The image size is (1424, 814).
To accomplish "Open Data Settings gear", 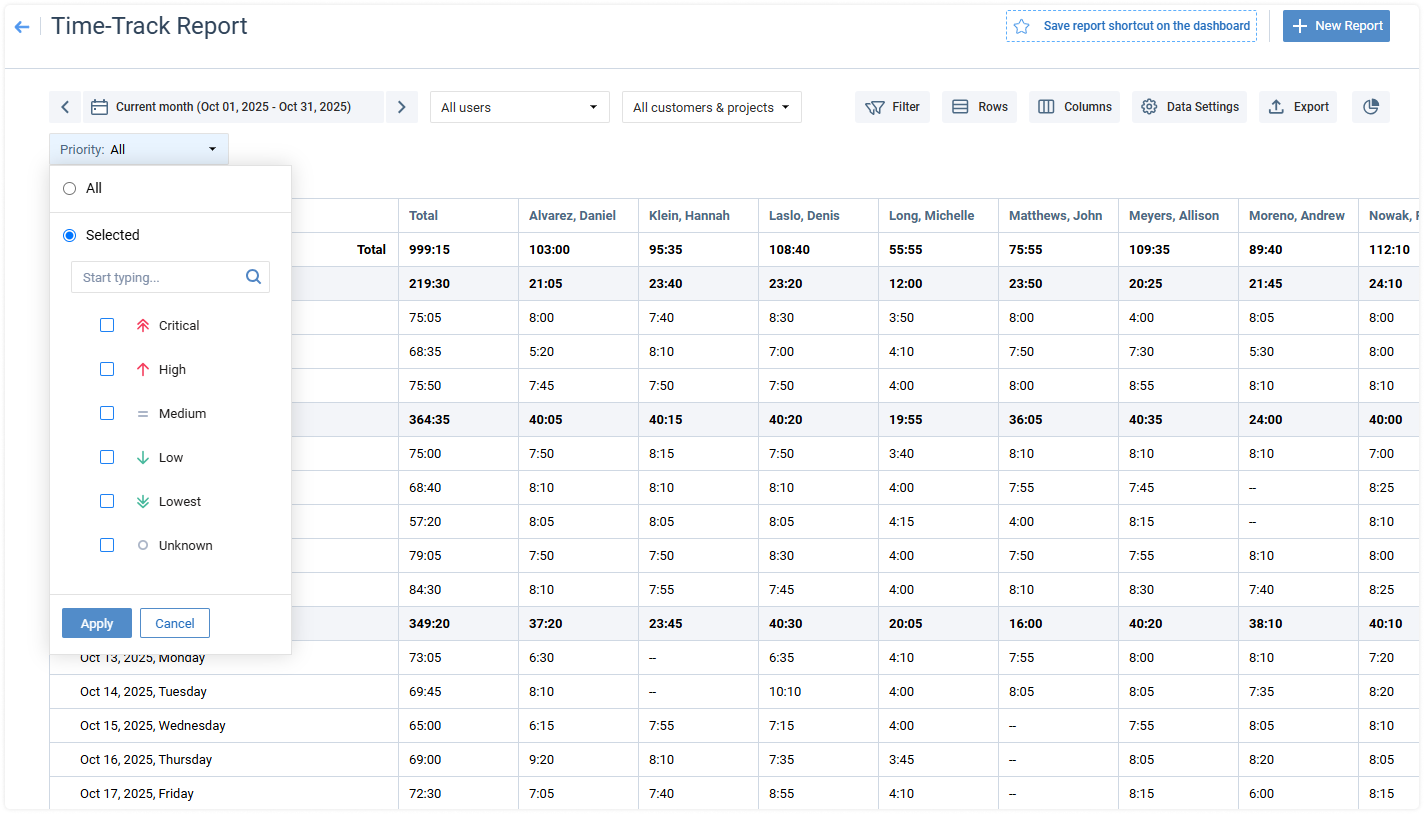I will [1189, 107].
